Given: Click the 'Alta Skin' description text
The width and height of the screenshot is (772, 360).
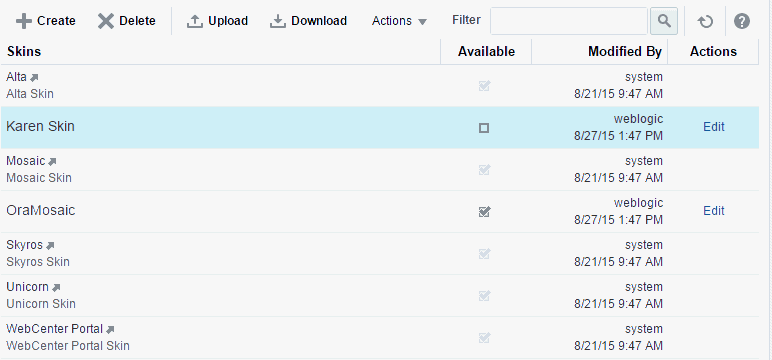Looking at the screenshot, I should [30, 94].
